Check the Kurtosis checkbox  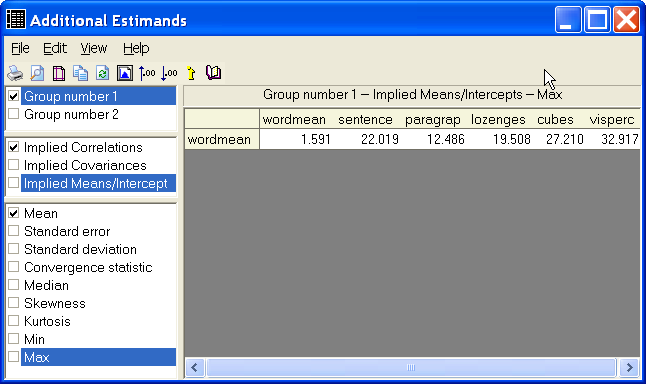point(14,321)
